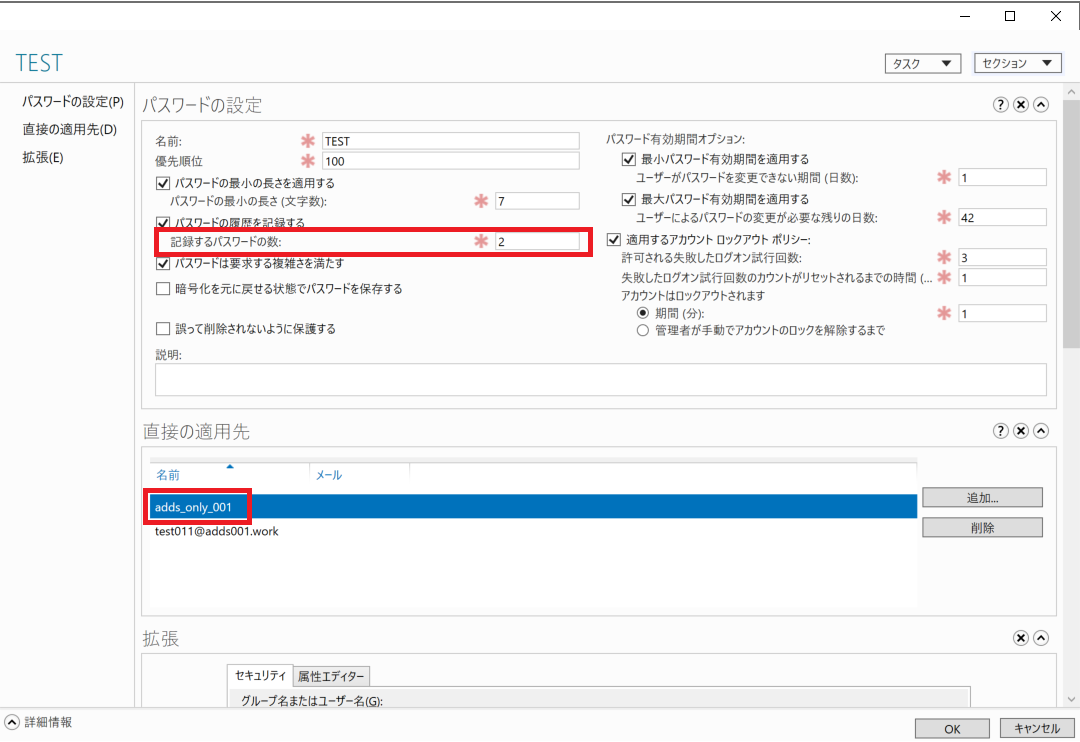The image size is (1080, 742).
Task: Toggle パスワードの履歴を記録する checkbox
Action: click(x=163, y=223)
